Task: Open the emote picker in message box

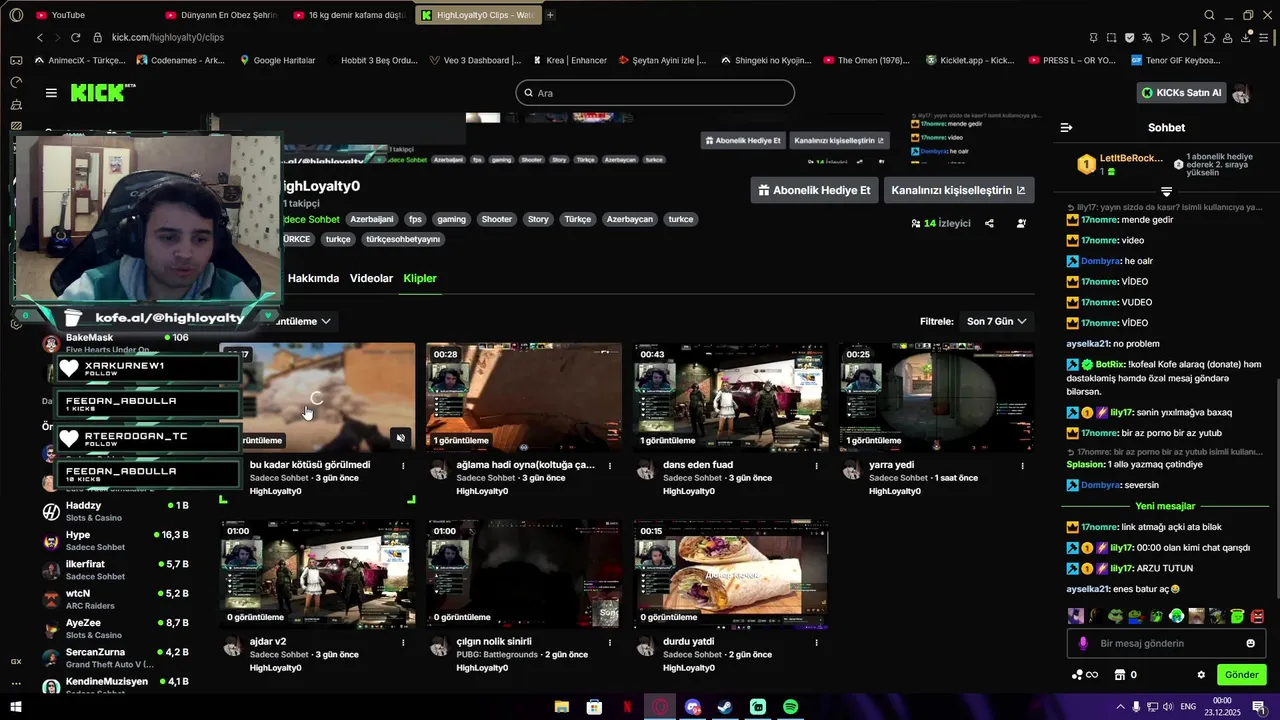Action: pos(1250,644)
